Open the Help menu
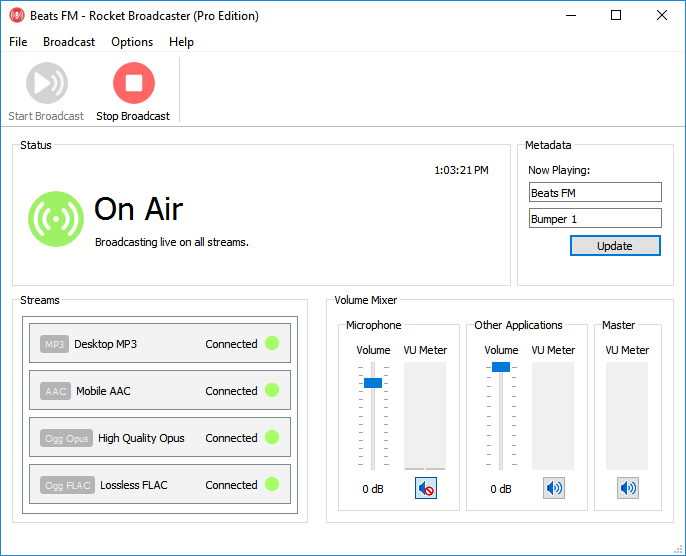Viewport: 686px width, 556px height. [181, 42]
